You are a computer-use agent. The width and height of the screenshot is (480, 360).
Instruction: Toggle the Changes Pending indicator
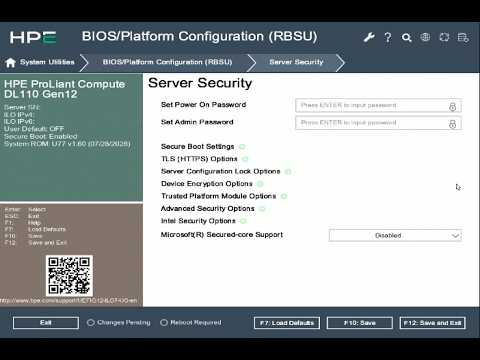click(x=90, y=323)
